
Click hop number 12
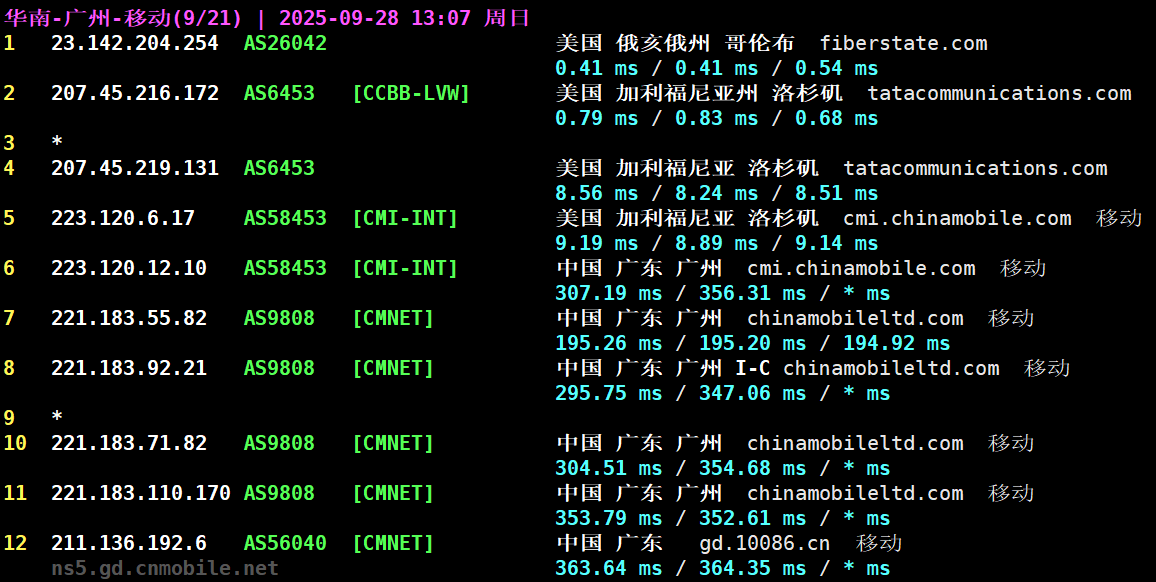pyautogui.click(x=15, y=543)
